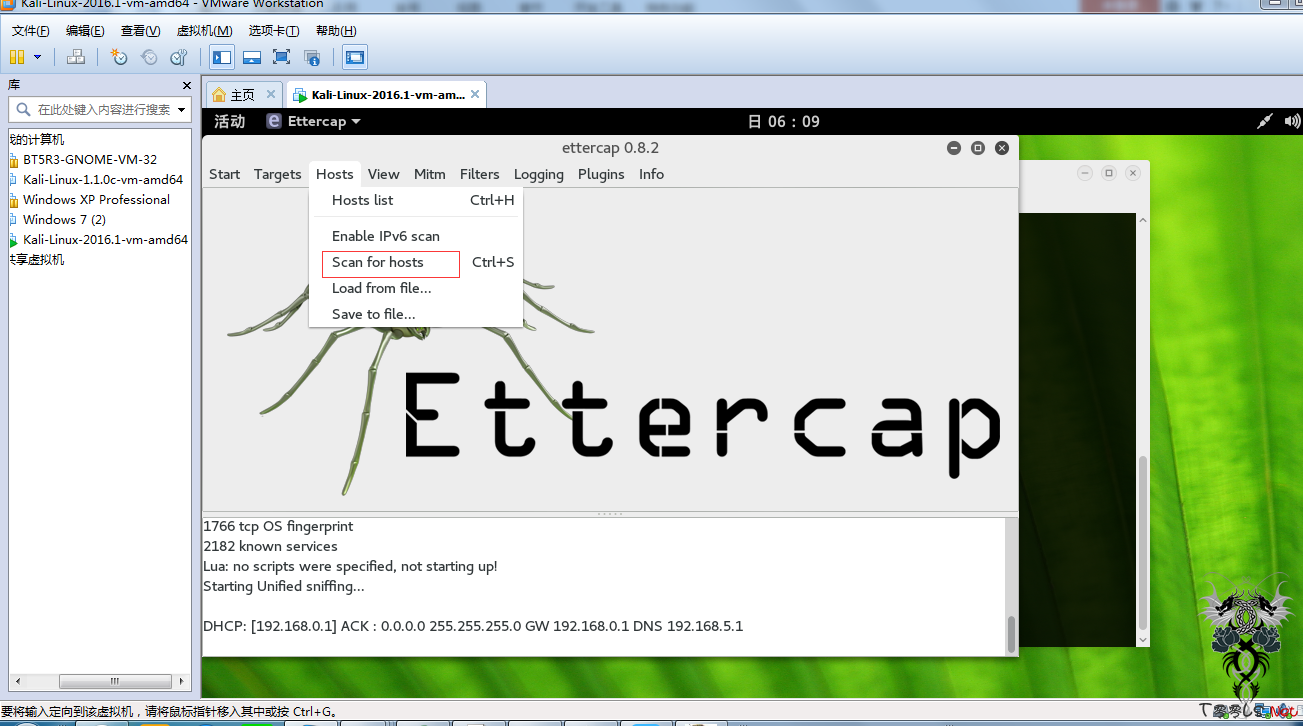Open ettercap Plugins menu
The image size is (1303, 726).
click(601, 174)
